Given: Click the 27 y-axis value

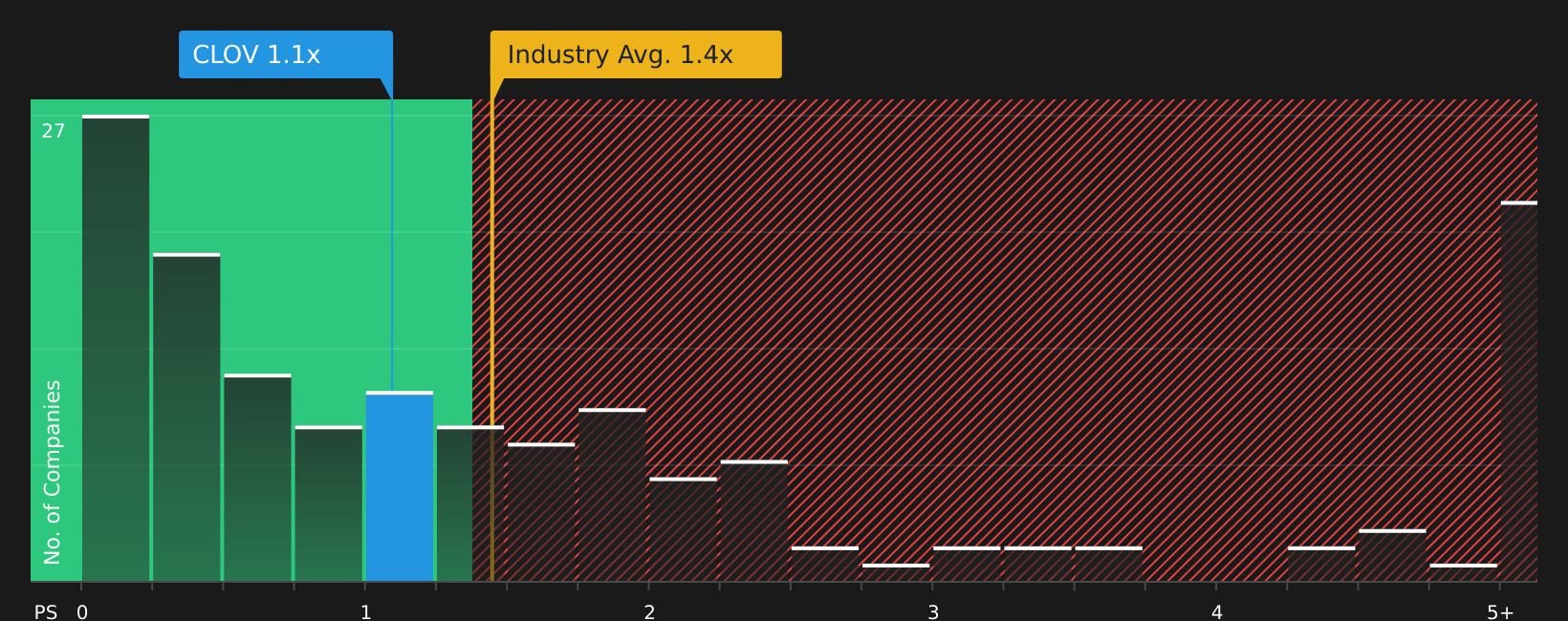Looking at the screenshot, I should 54,132.
